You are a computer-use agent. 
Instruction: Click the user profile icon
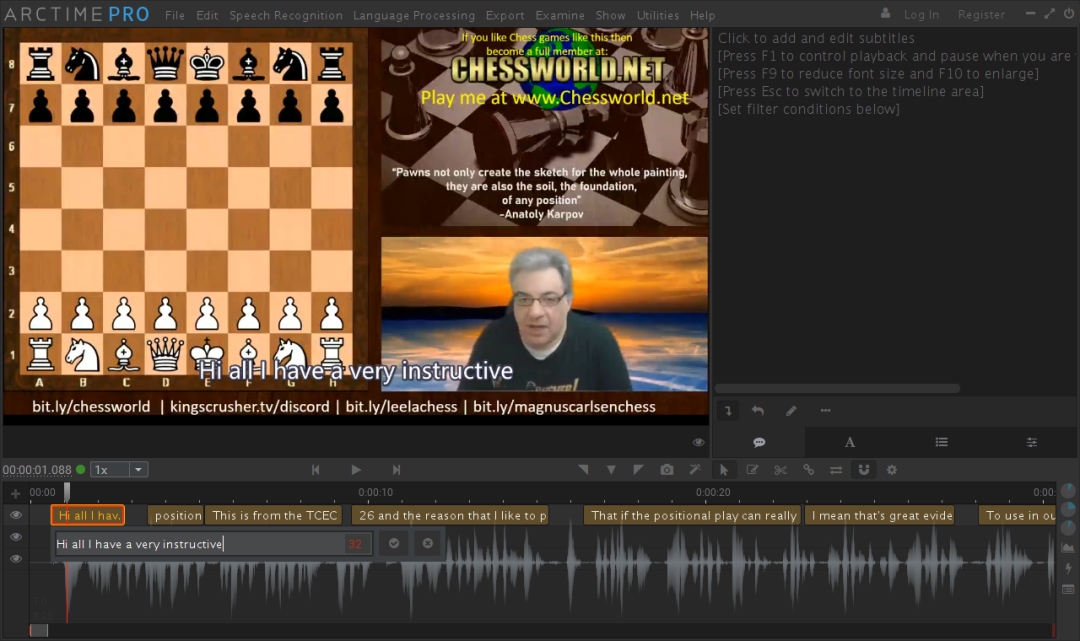coord(886,13)
